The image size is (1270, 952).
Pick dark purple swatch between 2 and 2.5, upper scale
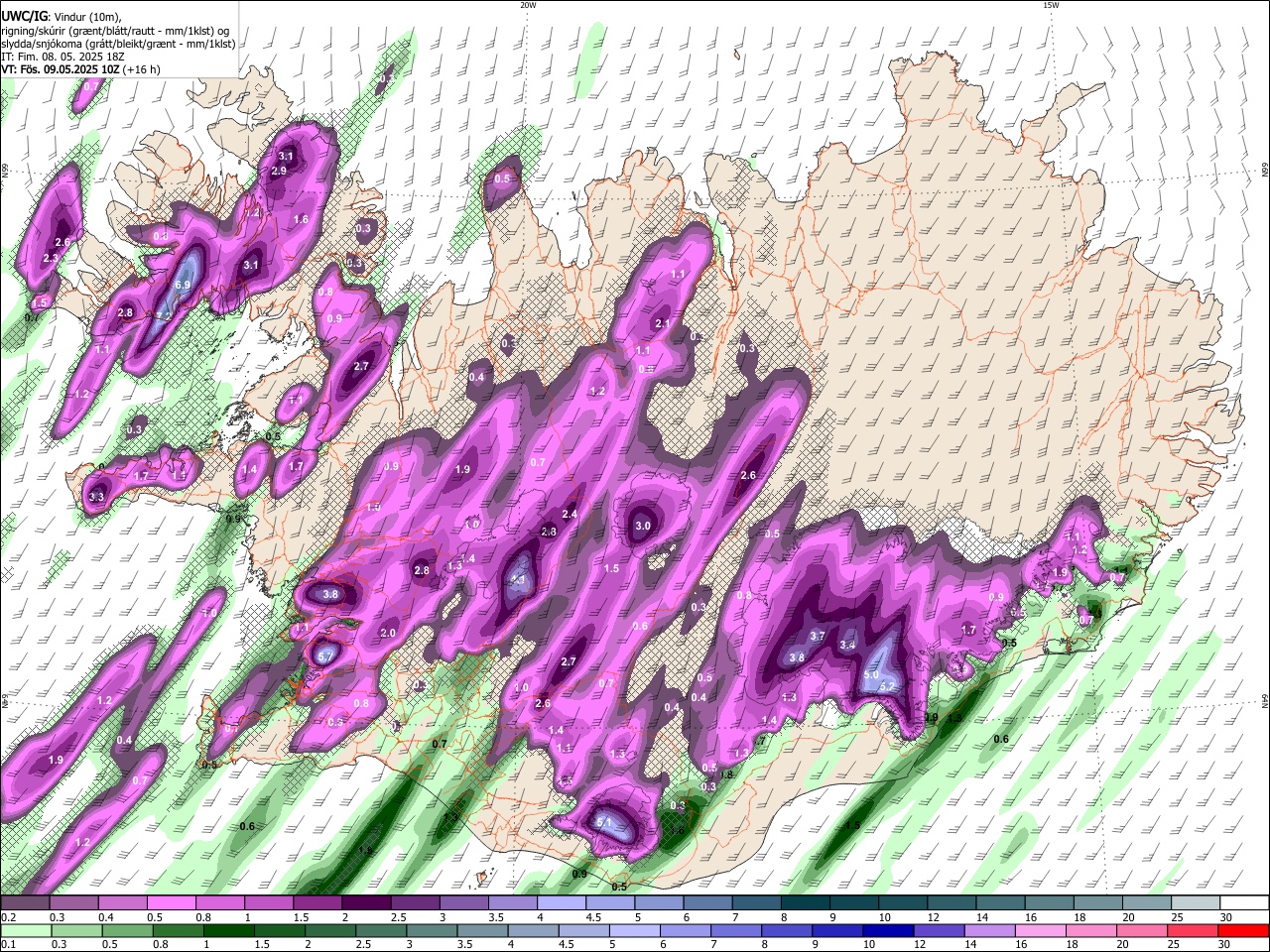coord(365,903)
